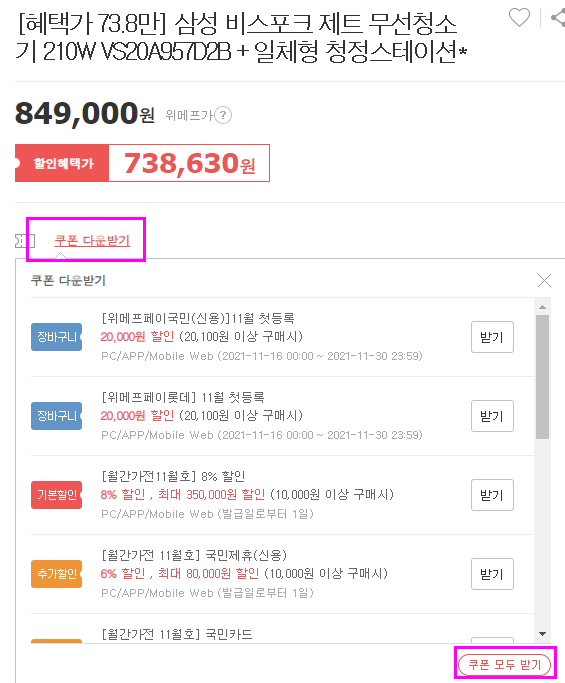Click the blue 장바구니 badge on 위메프페이국민 coupon
The image size is (565, 683).
coord(57,337)
